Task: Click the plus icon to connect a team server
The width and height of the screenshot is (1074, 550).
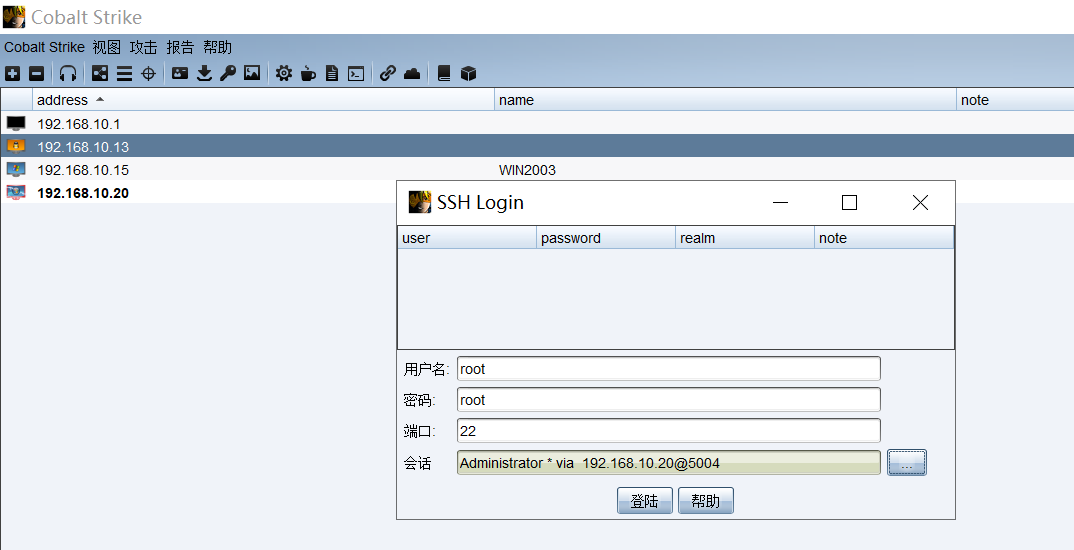Action: pyautogui.click(x=12, y=73)
